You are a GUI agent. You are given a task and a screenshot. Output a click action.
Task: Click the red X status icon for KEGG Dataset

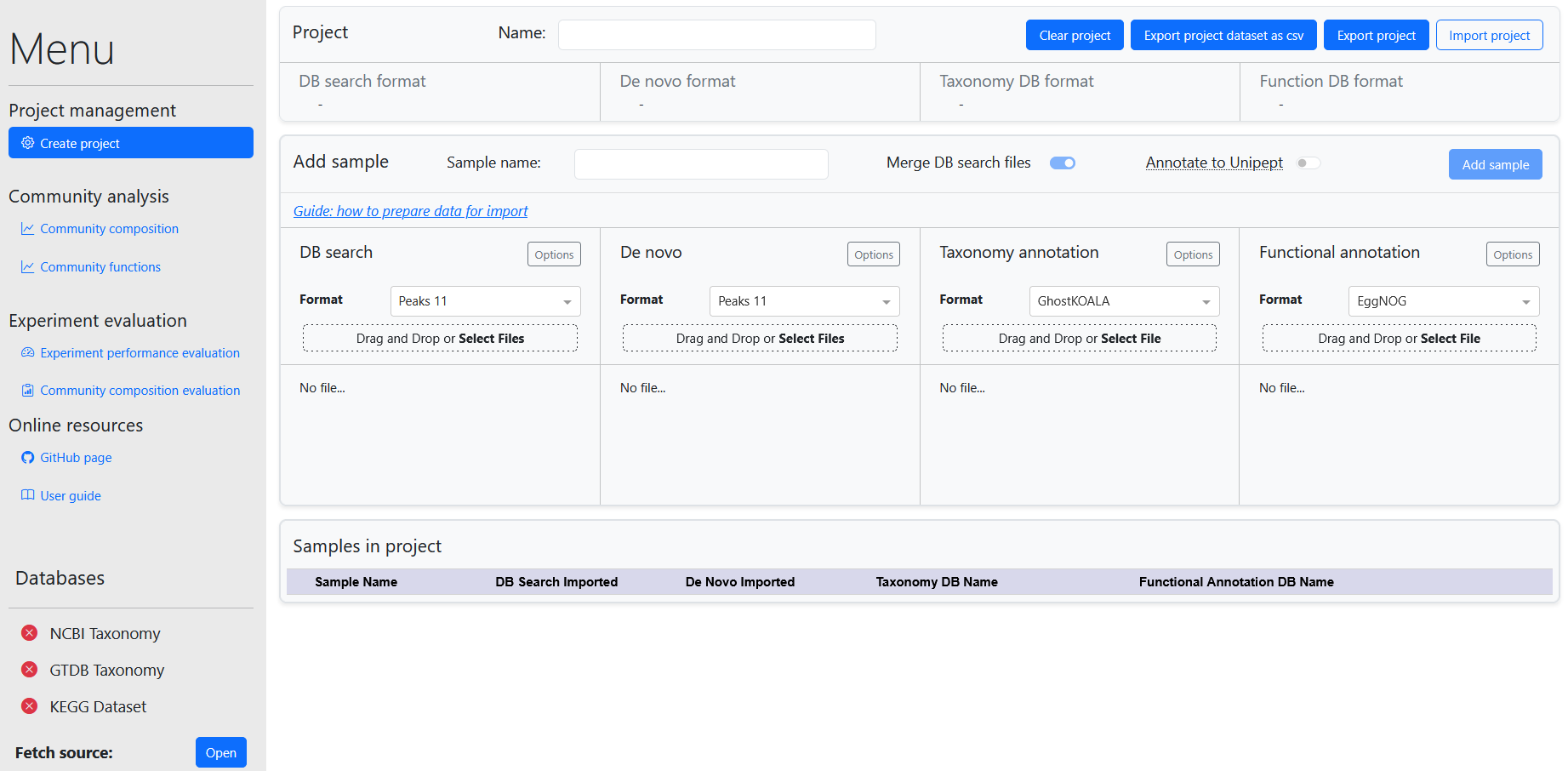(x=30, y=706)
